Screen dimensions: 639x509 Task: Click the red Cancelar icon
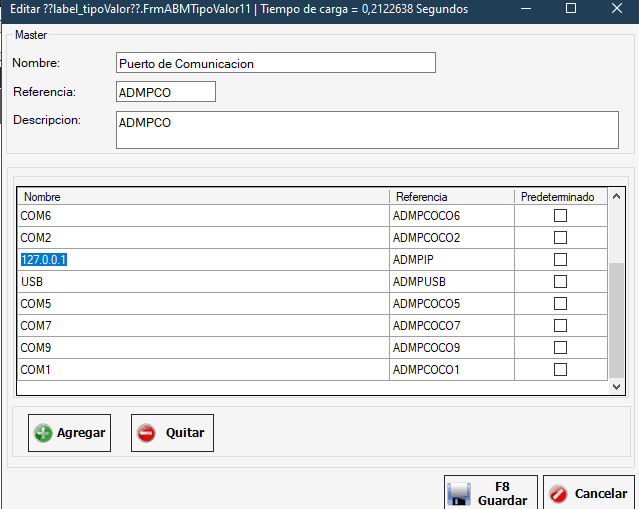coord(558,494)
